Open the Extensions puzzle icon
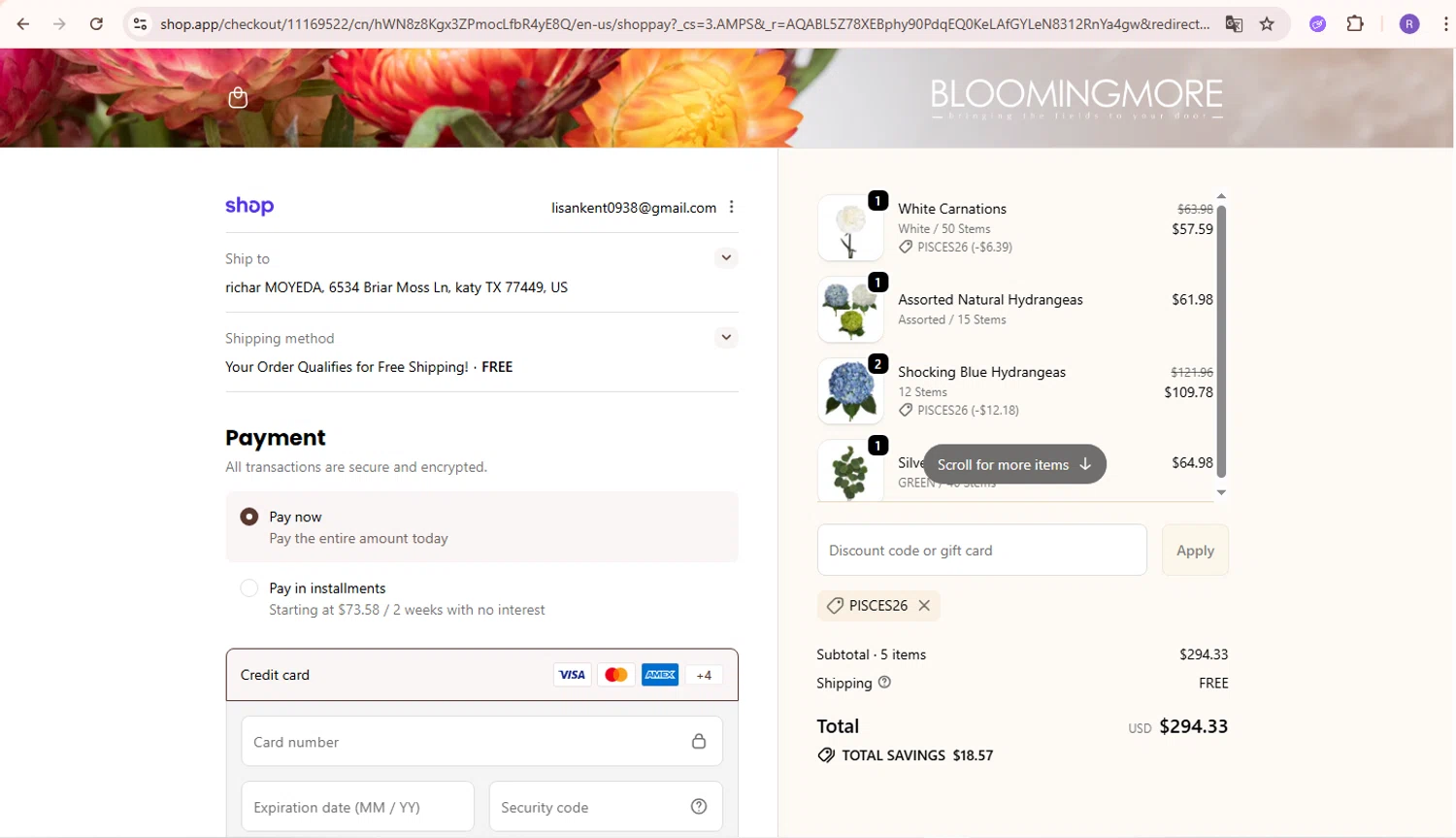The height and width of the screenshot is (838, 1456). (x=1355, y=24)
